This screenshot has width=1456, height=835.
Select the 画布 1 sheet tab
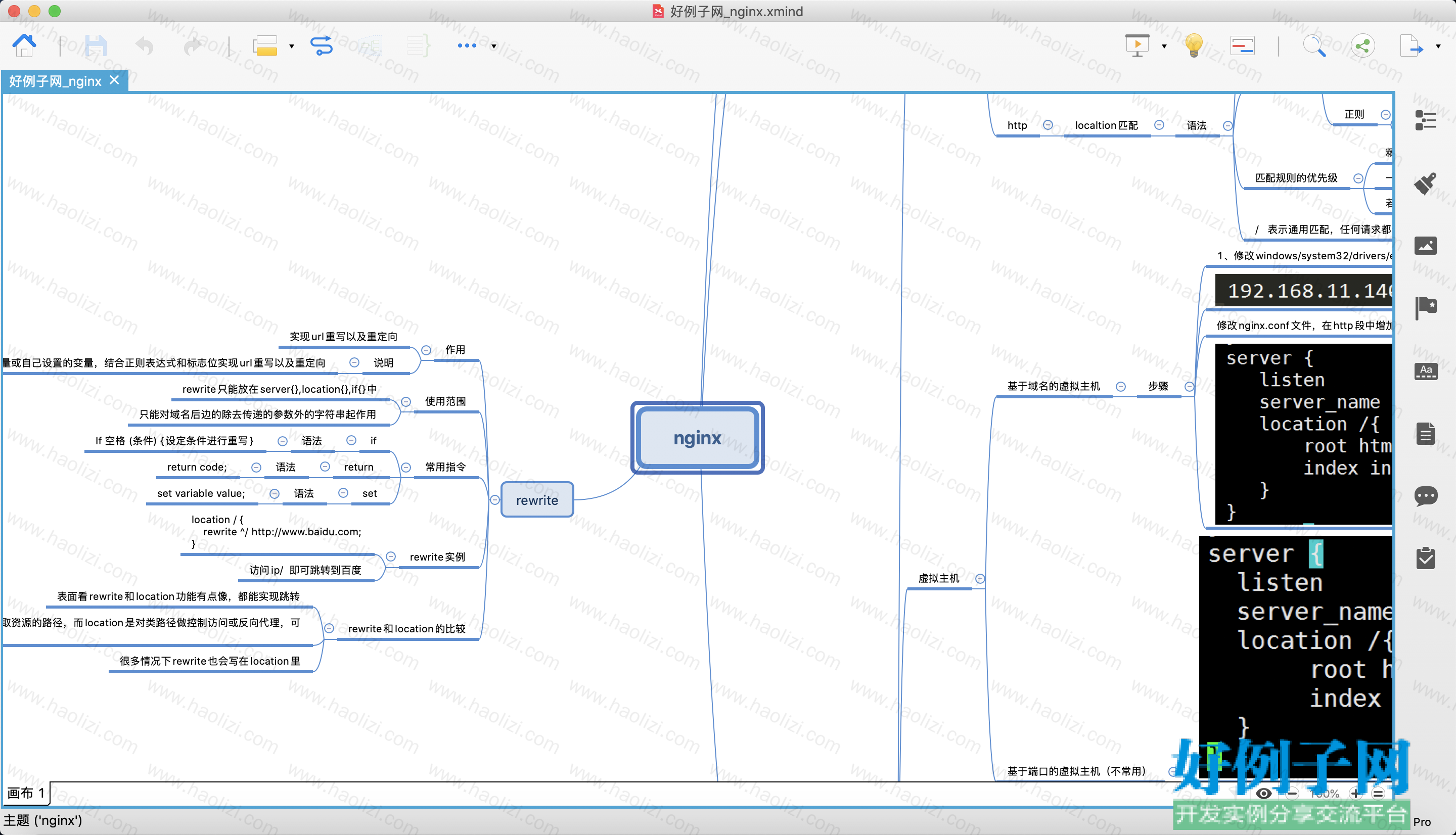(x=26, y=793)
